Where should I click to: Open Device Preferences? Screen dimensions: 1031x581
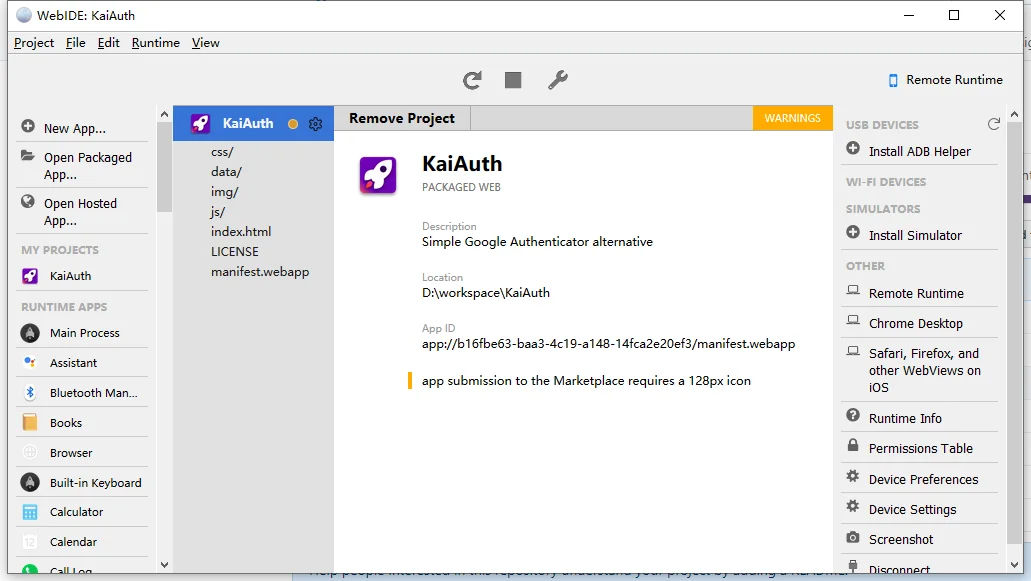pos(923,479)
